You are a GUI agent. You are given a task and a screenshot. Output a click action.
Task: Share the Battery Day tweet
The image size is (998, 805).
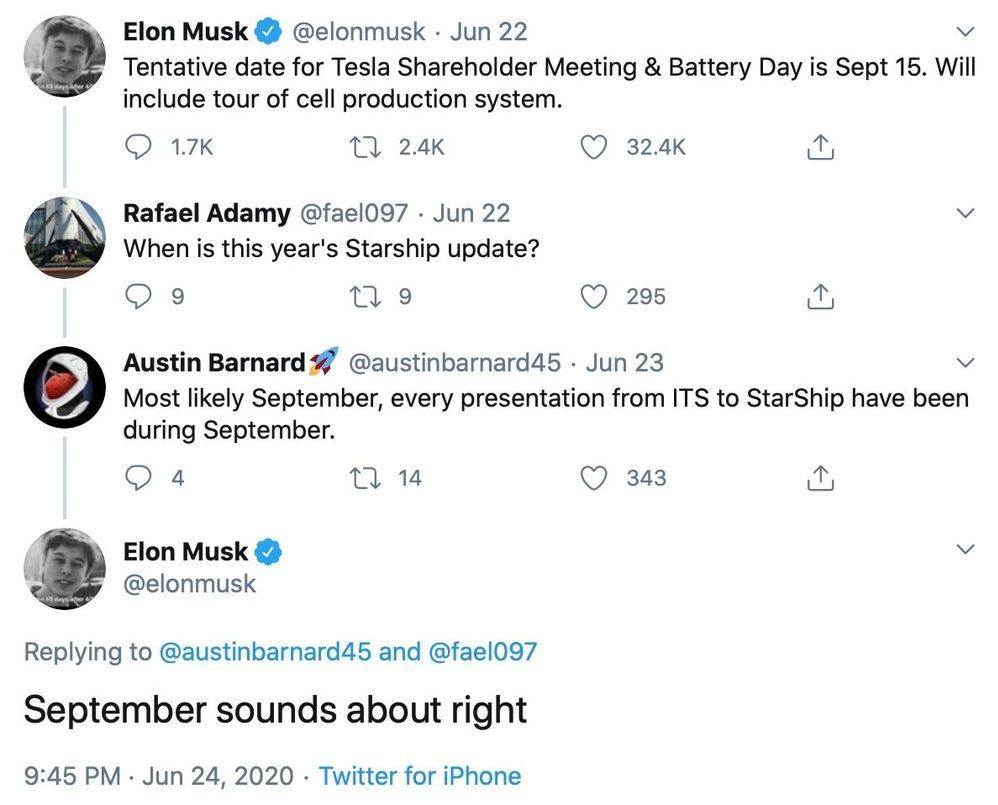[x=819, y=147]
